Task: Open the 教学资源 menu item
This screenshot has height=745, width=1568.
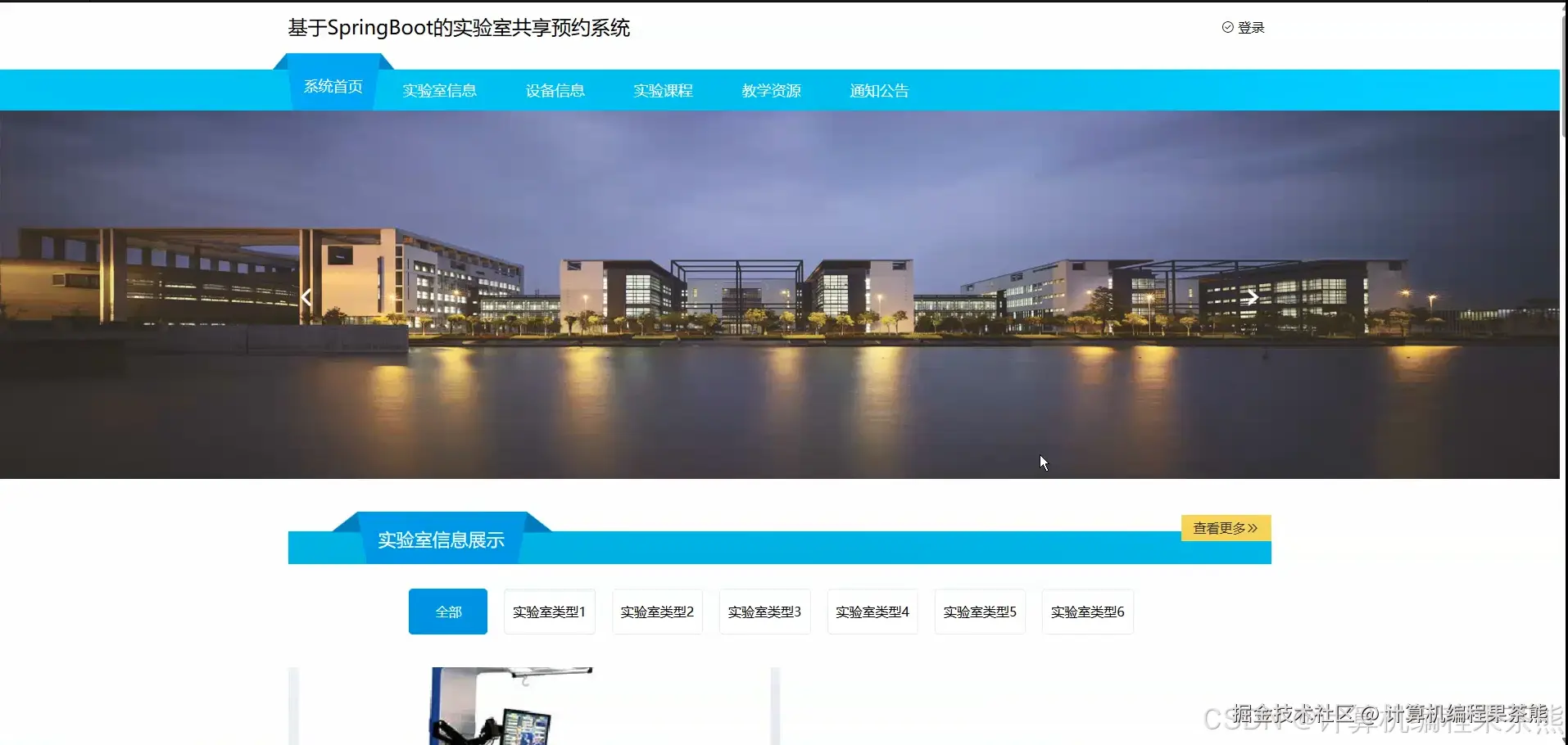Action: point(771,90)
